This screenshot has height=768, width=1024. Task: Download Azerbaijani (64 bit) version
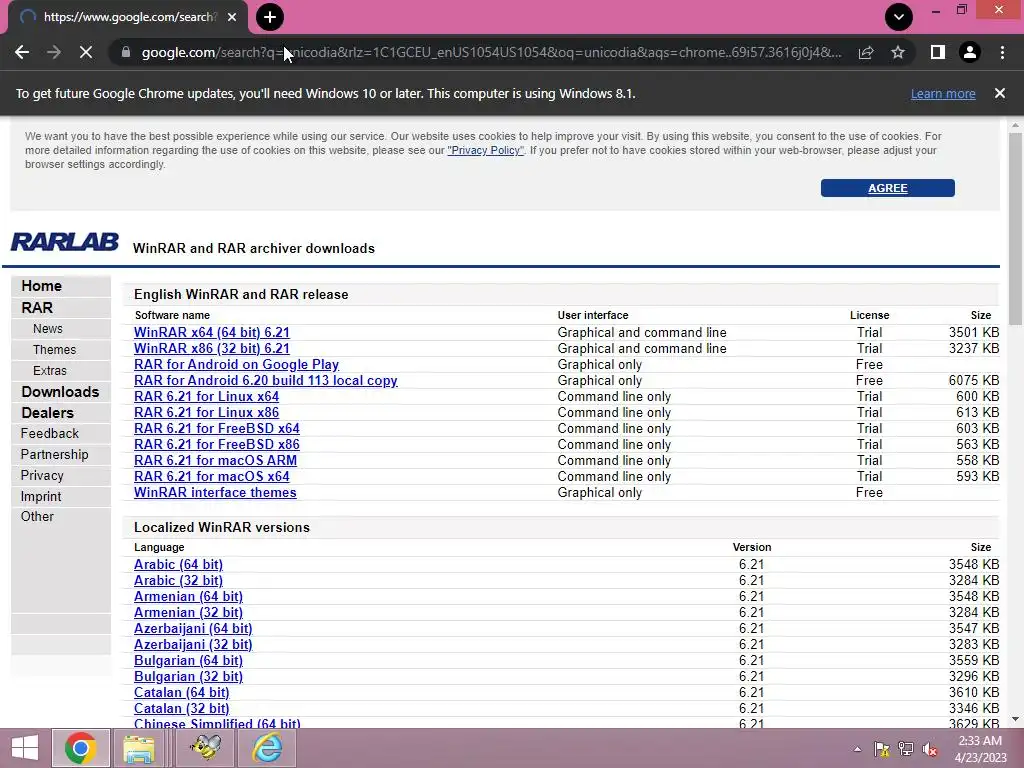point(193,628)
